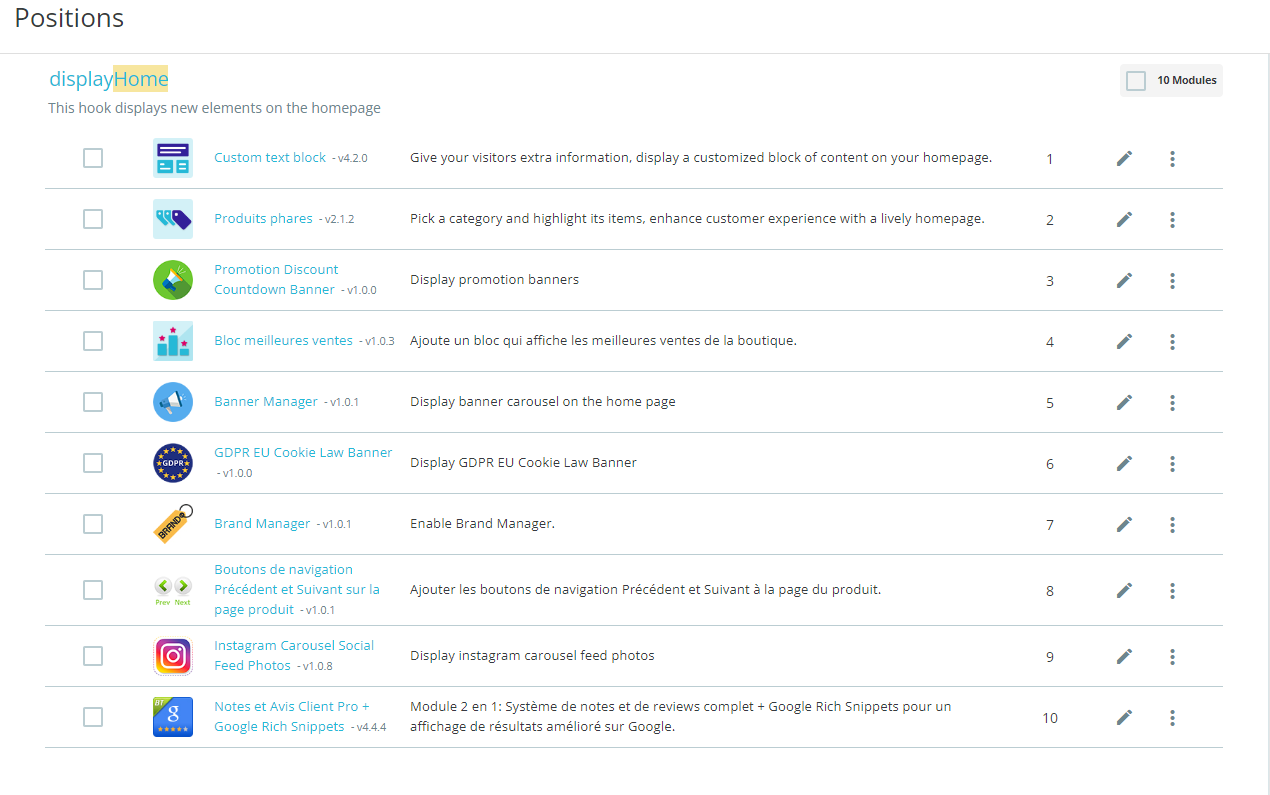Edit the Notes et Avis Client Pro module
The width and height of the screenshot is (1270, 795).
[1124, 717]
